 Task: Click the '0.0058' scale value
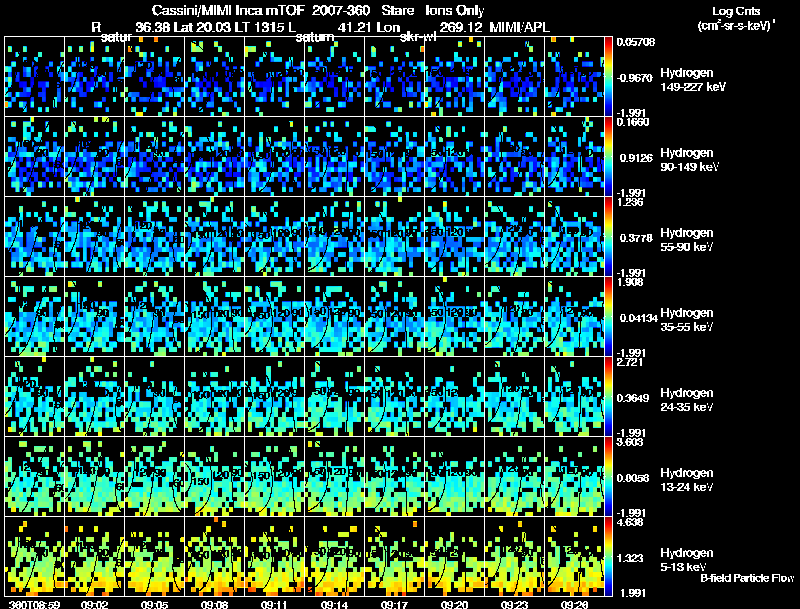pos(633,478)
